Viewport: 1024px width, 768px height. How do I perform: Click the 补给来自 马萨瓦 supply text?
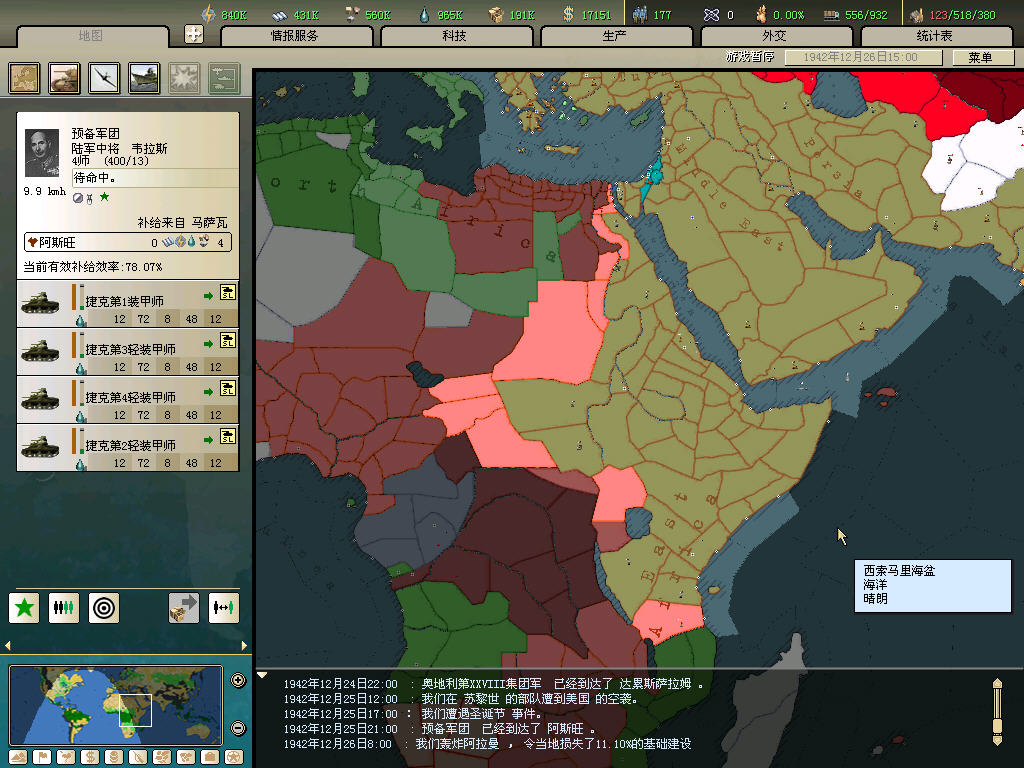[x=182, y=223]
